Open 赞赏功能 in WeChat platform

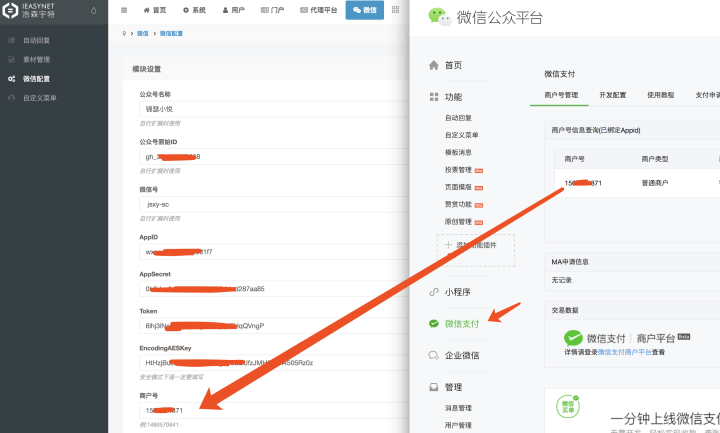coord(458,204)
